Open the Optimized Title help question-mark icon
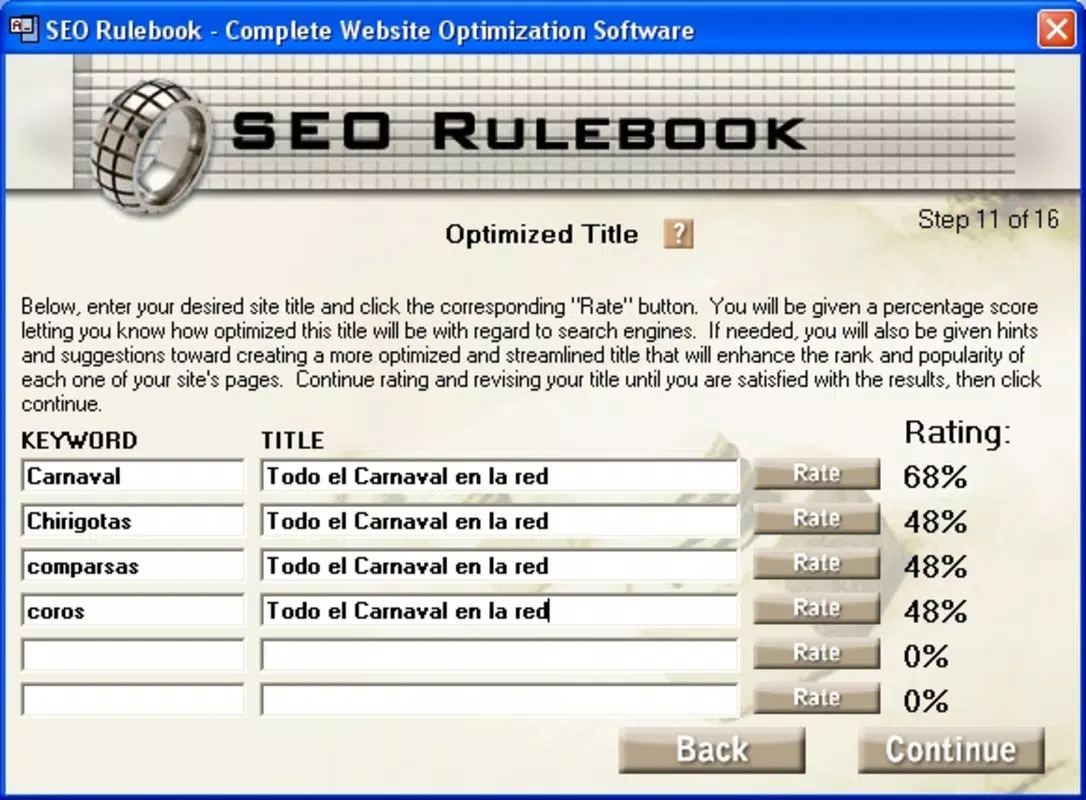The image size is (1086, 800). point(678,234)
